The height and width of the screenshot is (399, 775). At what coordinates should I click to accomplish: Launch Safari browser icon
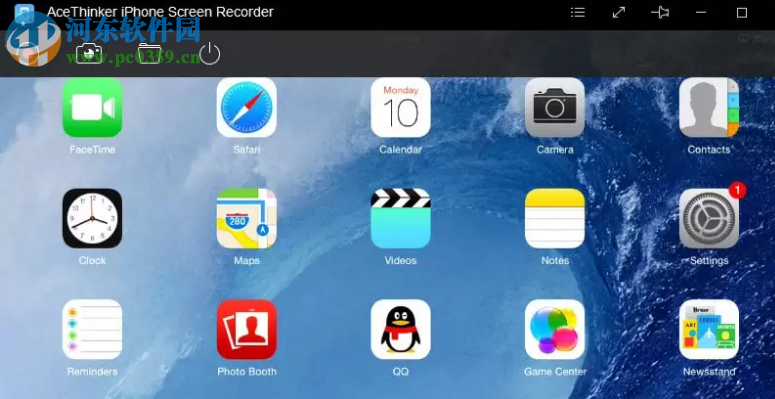(247, 107)
